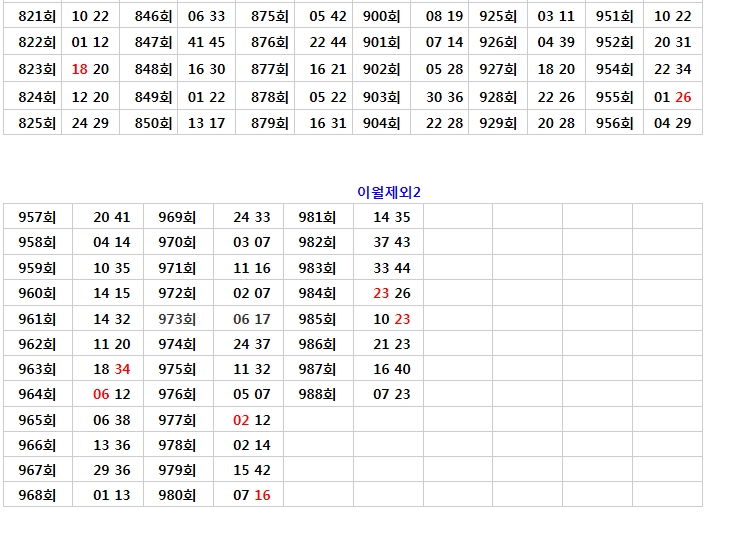This screenshot has width=756, height=550.
Task: Select the 900회 round cell
Action: (381, 16)
